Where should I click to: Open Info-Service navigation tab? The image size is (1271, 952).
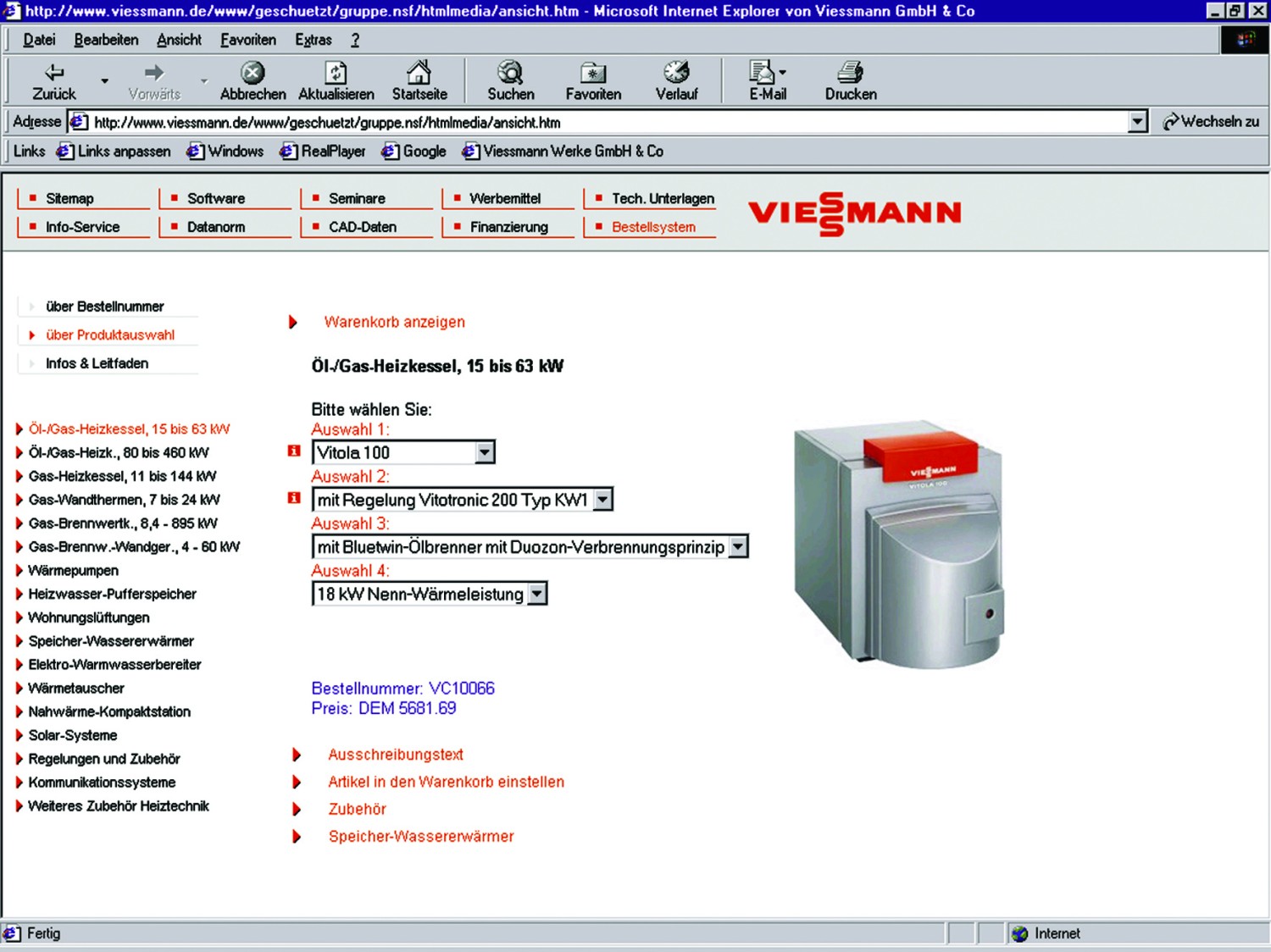click(83, 227)
